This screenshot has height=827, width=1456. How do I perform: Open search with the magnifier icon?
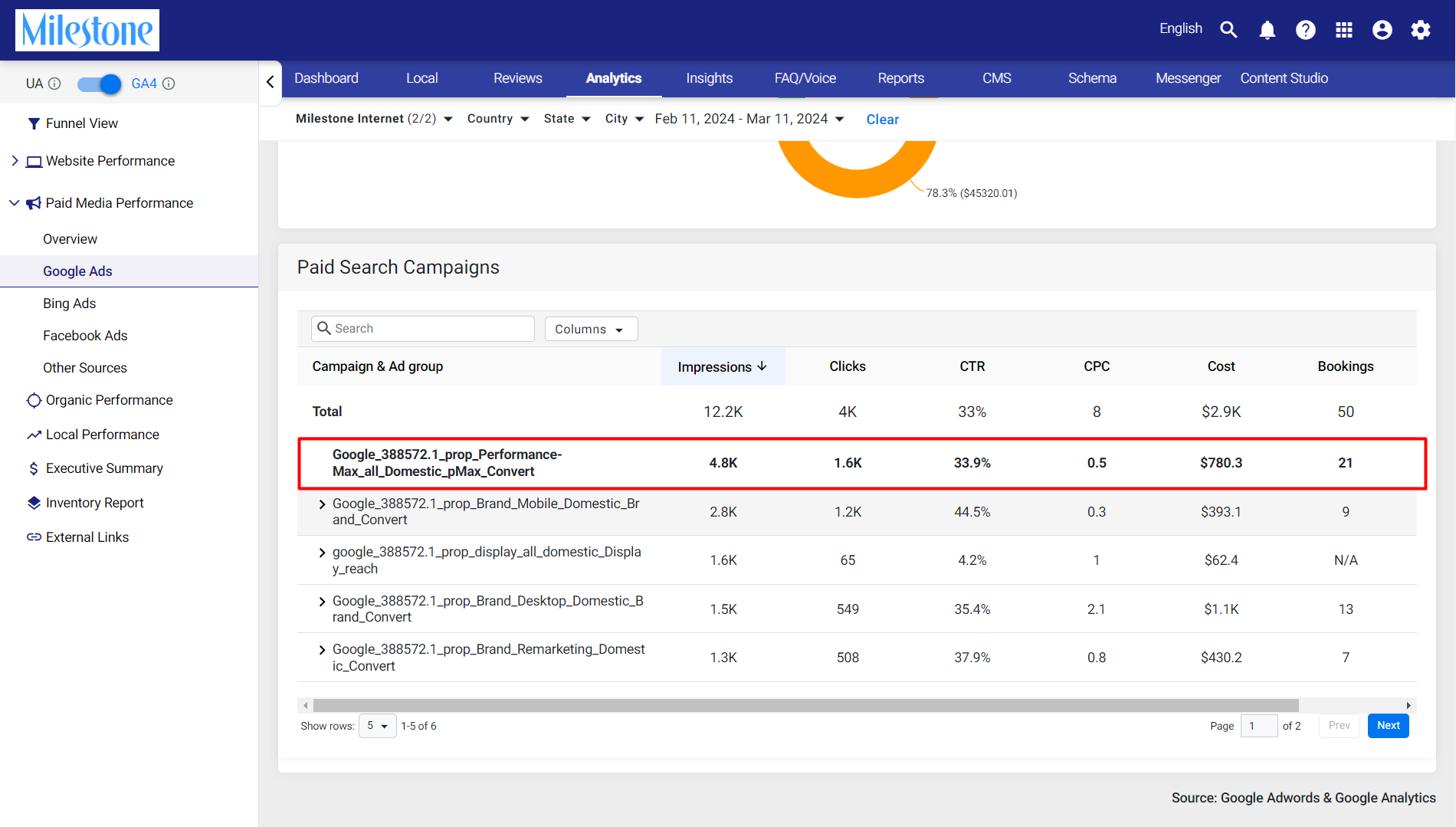[1228, 30]
